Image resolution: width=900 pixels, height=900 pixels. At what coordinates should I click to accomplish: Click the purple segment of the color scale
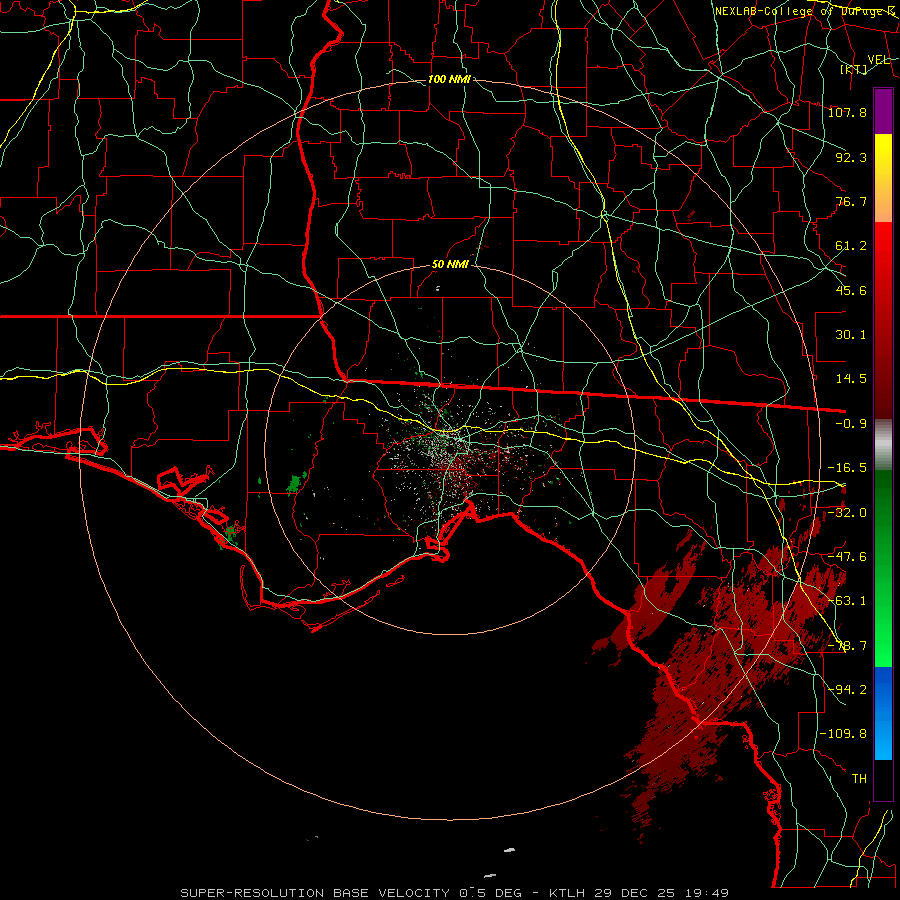tap(883, 111)
